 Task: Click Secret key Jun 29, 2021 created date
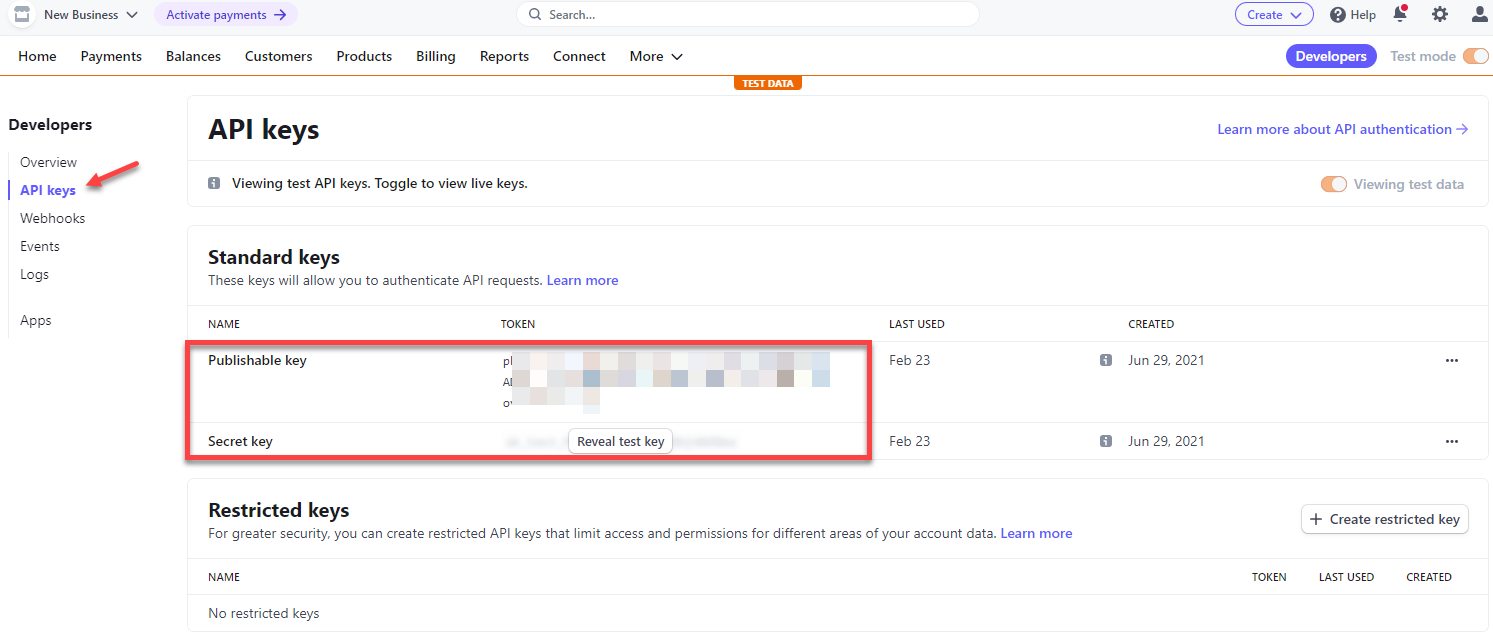[1166, 441]
